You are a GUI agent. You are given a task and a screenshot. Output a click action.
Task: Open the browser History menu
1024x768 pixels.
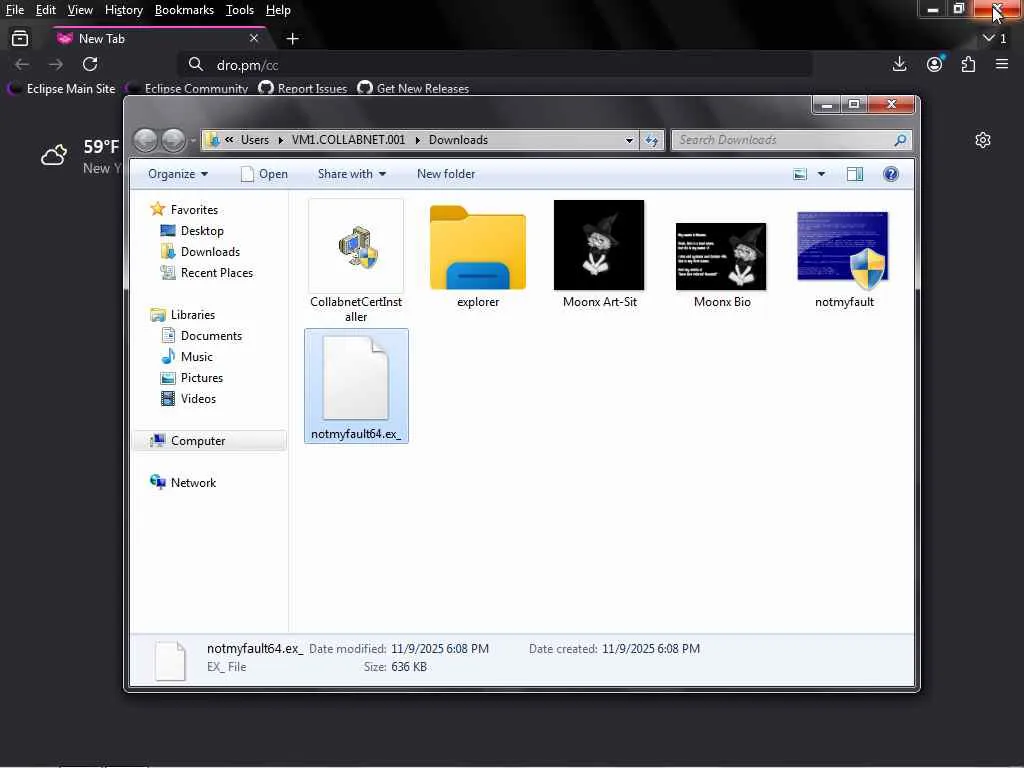123,10
